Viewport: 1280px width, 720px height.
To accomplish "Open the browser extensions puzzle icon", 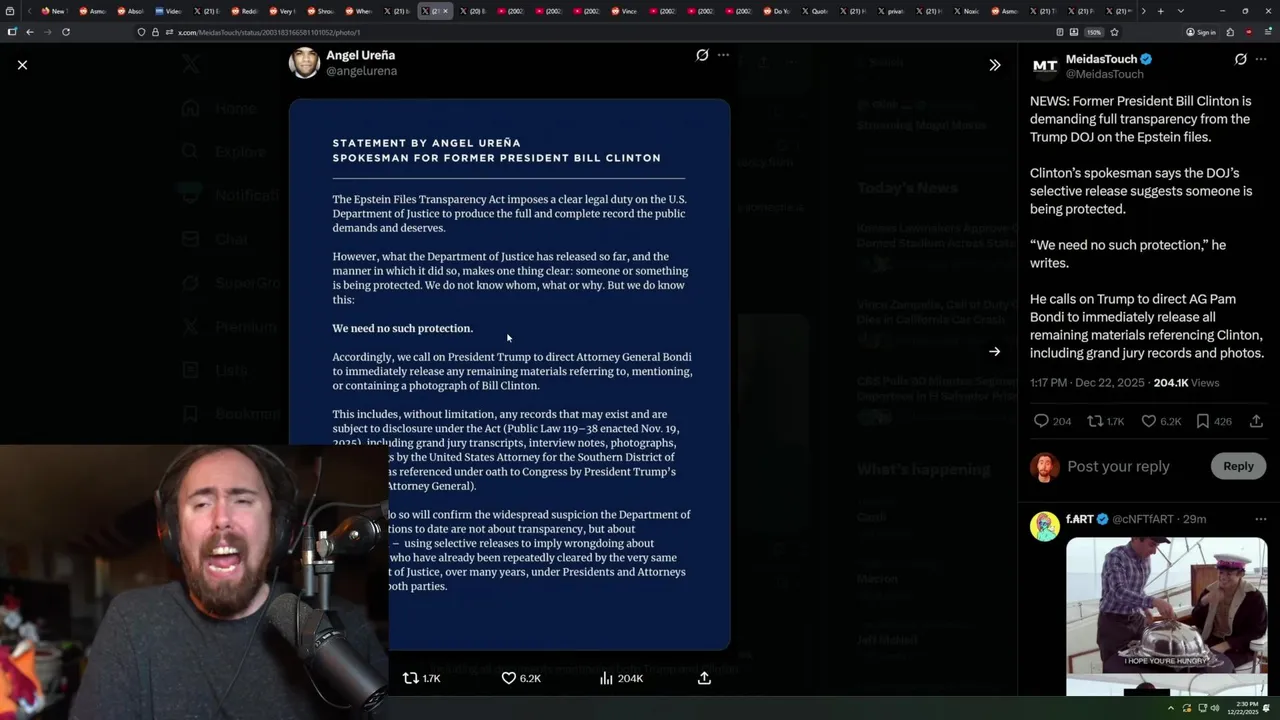I will point(1230,32).
